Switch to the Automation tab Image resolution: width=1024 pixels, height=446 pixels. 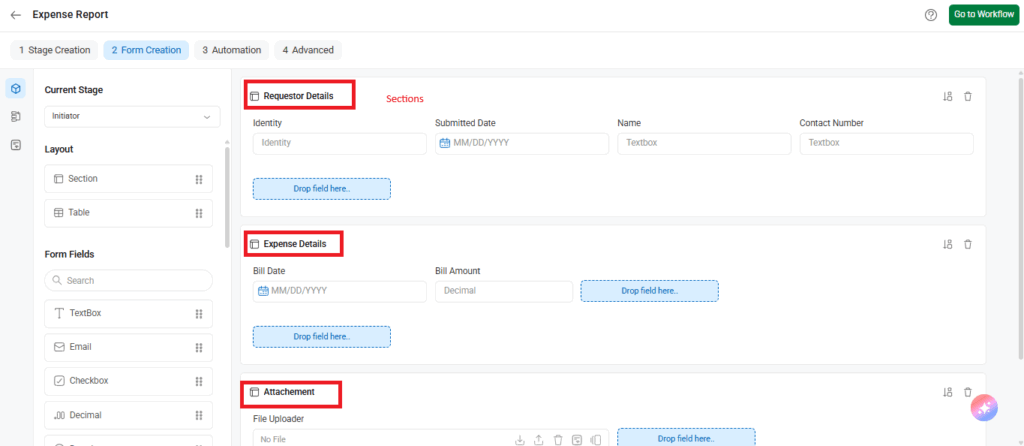point(231,50)
